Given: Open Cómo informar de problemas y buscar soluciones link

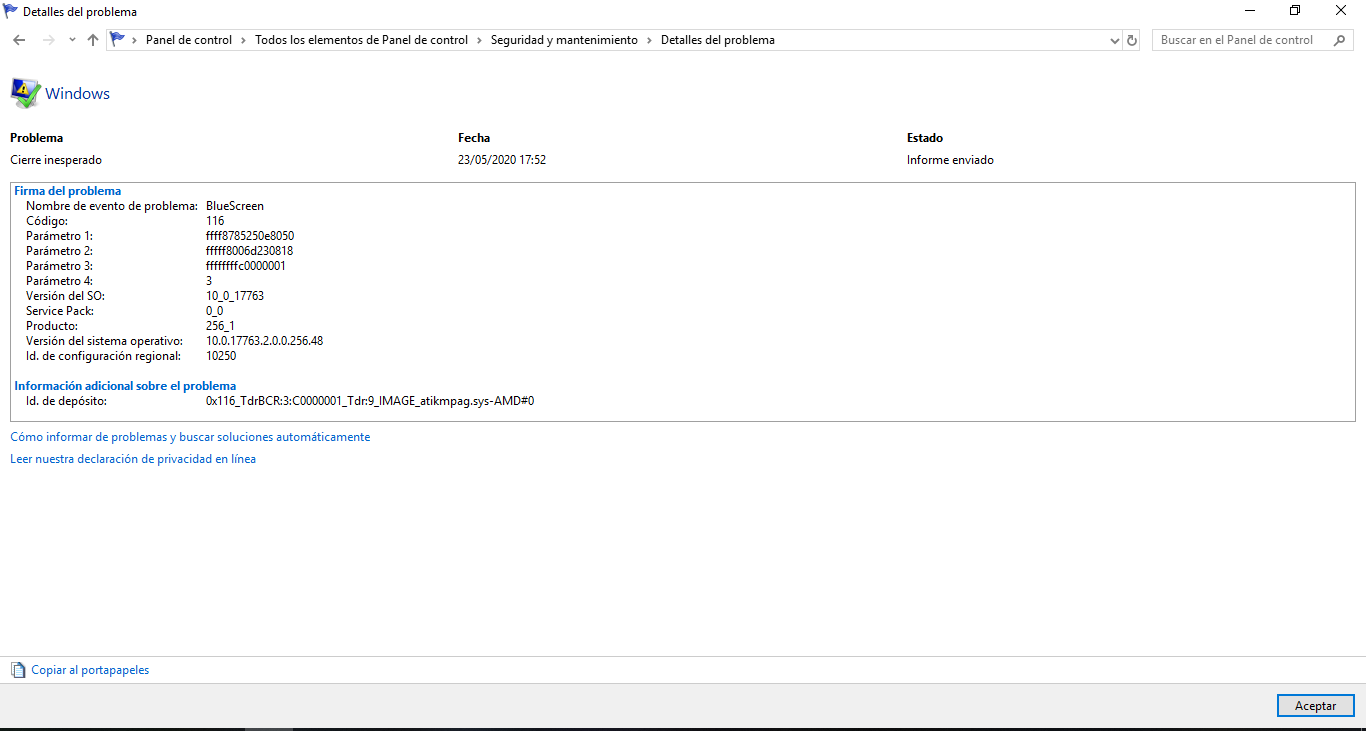Looking at the screenshot, I should click(190, 437).
